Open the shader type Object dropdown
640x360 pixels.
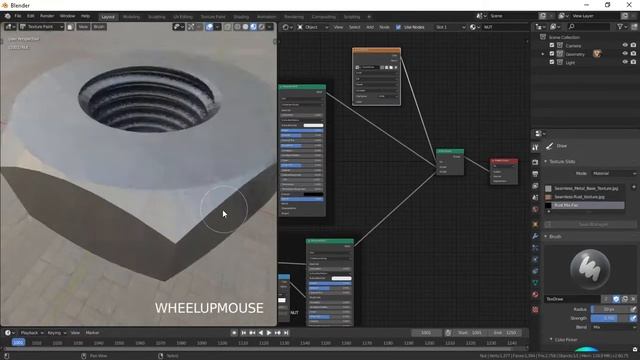pos(313,27)
